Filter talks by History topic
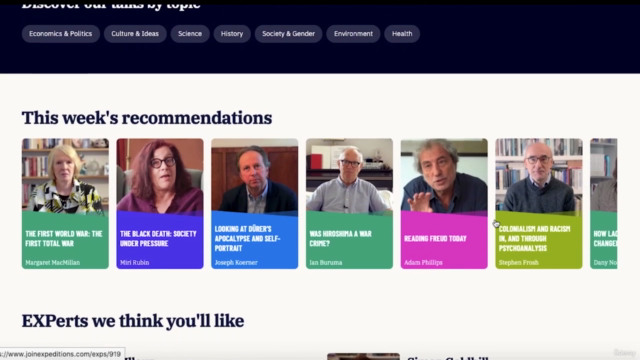 click(x=232, y=33)
